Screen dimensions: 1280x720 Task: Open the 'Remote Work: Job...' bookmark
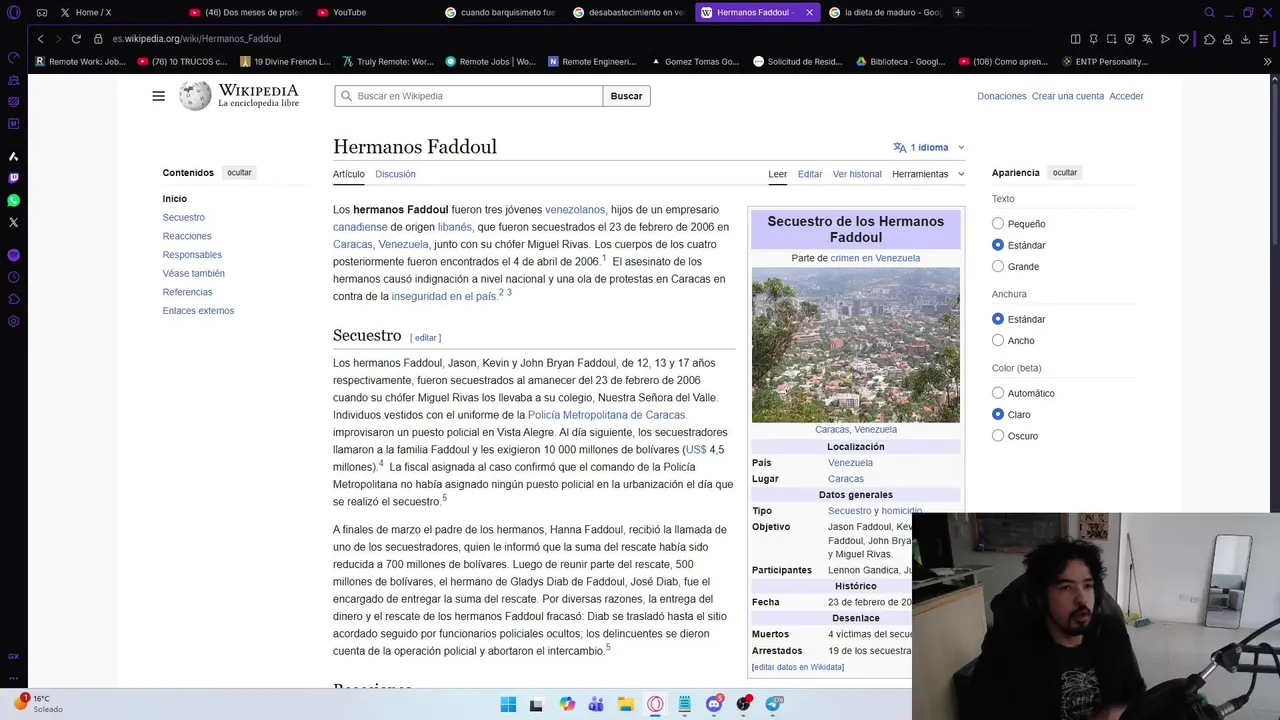80,61
